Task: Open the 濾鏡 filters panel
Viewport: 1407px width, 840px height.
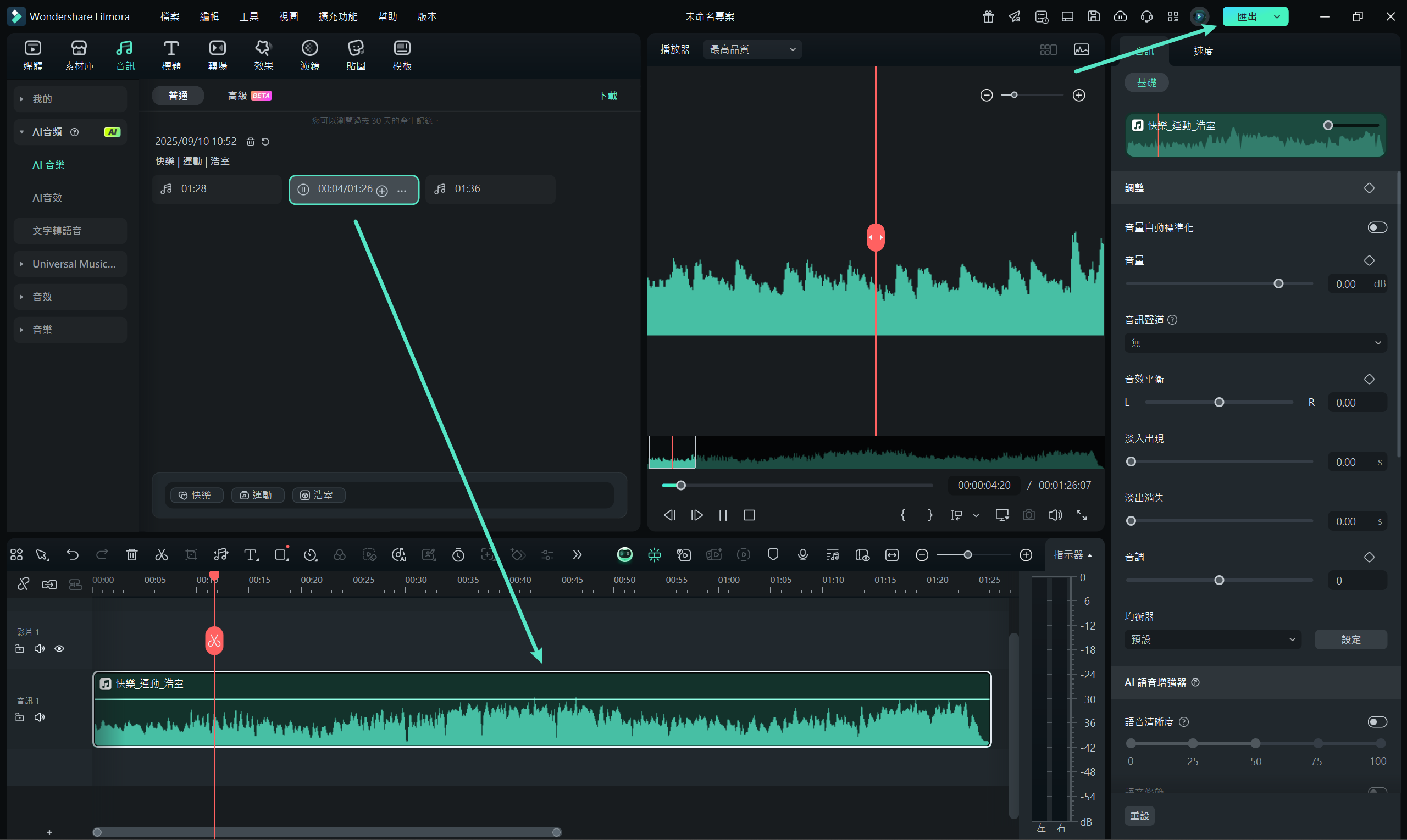Action: pyautogui.click(x=310, y=55)
